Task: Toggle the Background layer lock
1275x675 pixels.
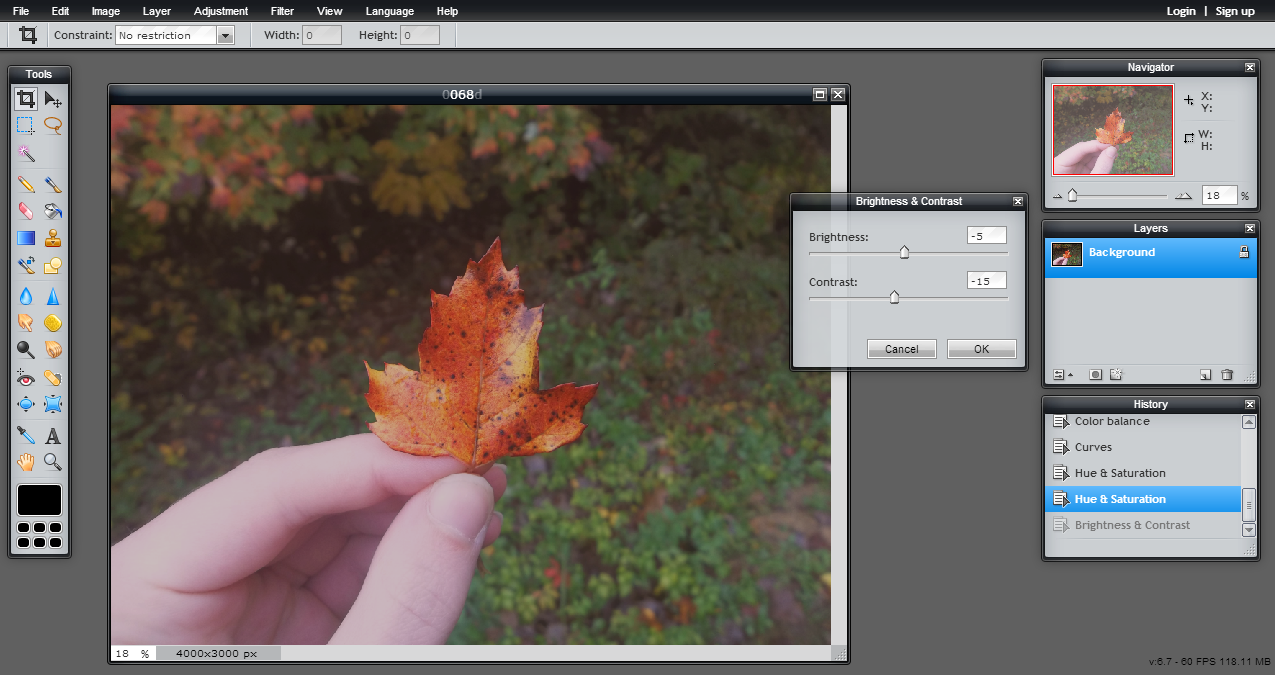Action: tap(1244, 253)
